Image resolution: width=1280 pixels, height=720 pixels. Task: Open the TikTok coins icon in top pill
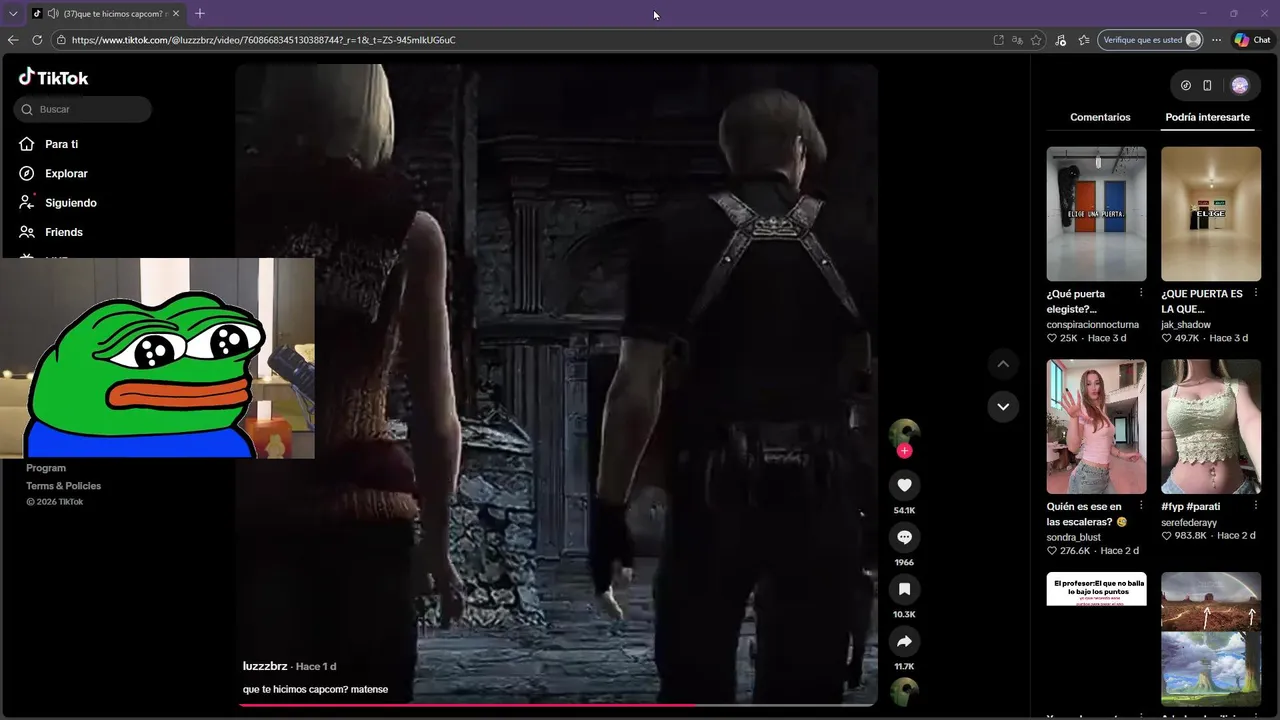(x=1186, y=85)
